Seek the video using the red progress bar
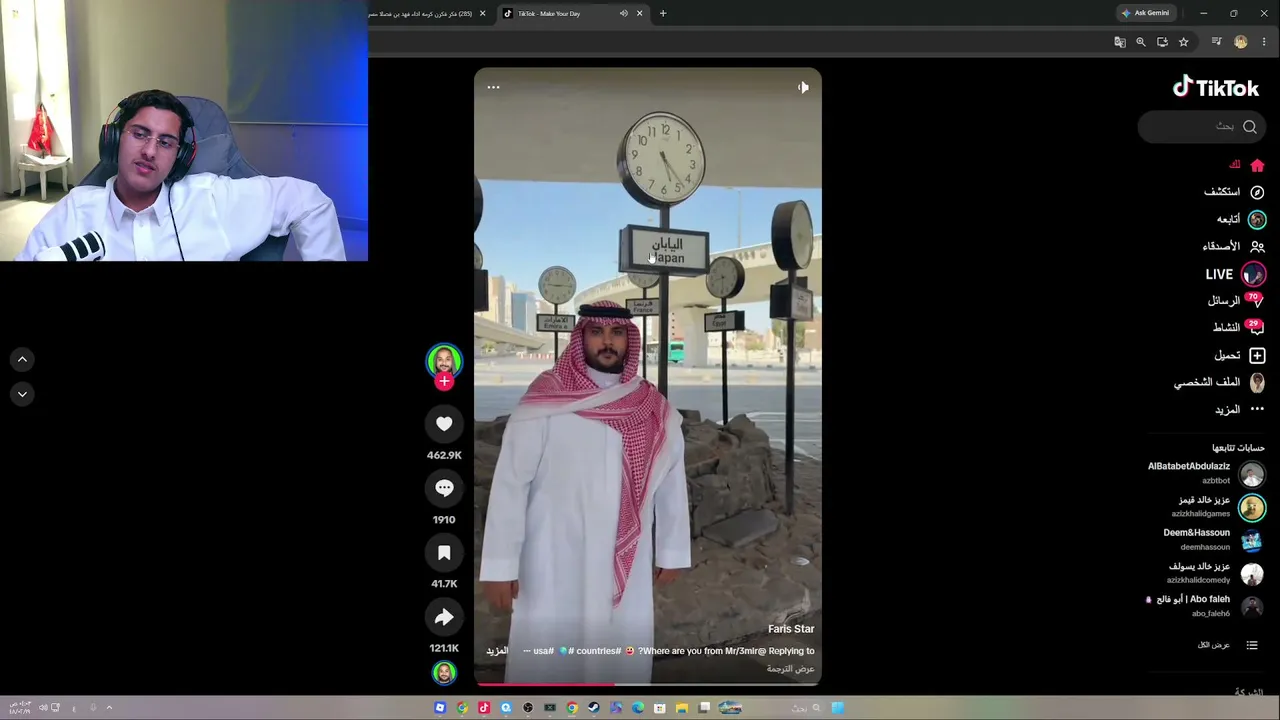Viewport: 1280px width, 720px height. 648,684
